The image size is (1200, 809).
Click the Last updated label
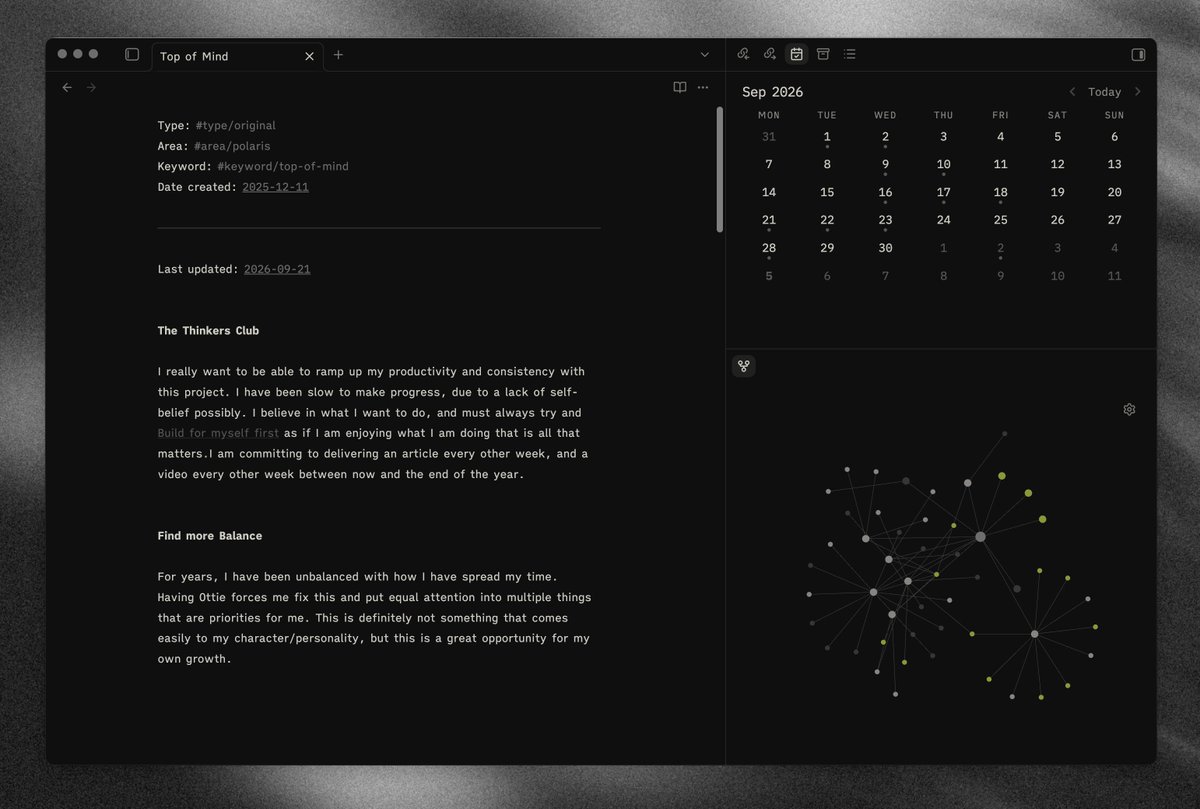198,269
